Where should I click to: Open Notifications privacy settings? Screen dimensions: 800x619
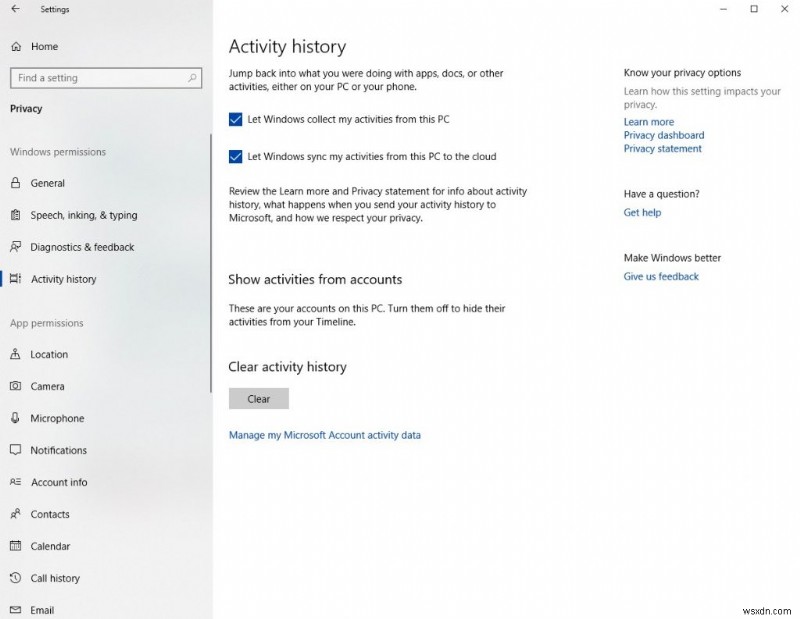[x=56, y=450]
